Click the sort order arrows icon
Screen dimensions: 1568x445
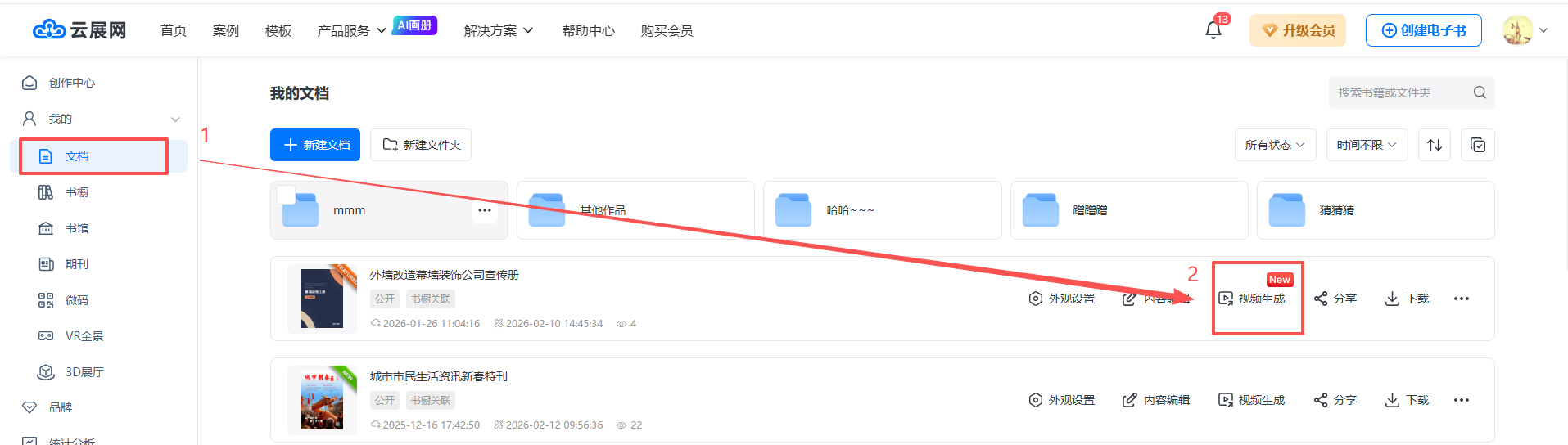[1434, 145]
